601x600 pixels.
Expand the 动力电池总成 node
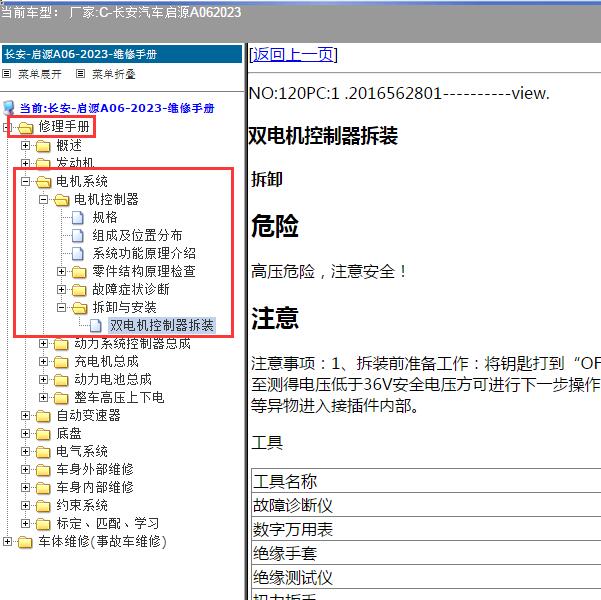pos(43,380)
